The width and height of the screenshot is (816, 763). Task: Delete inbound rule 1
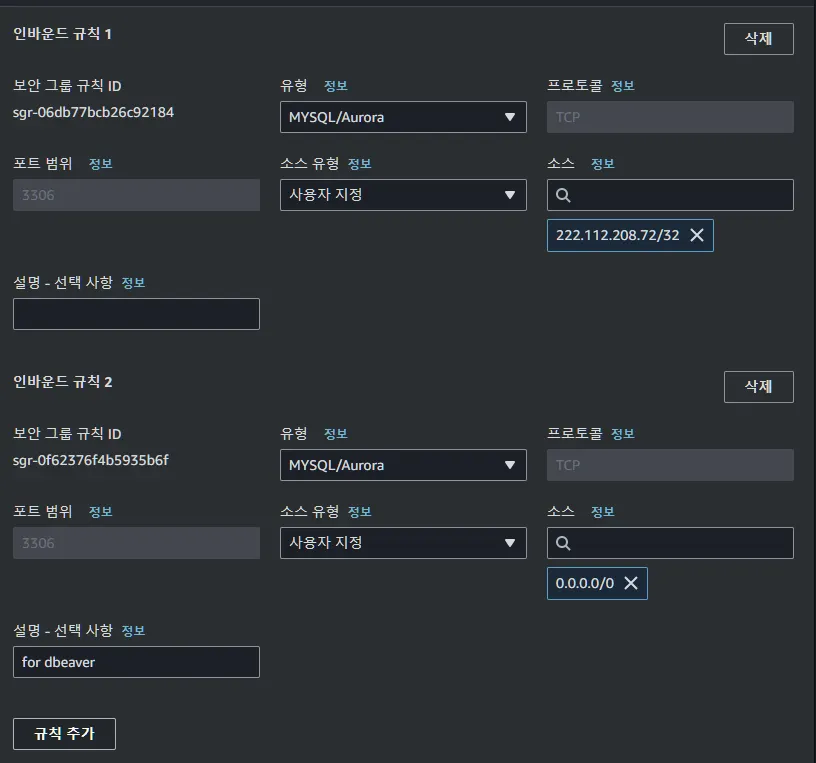pos(758,39)
